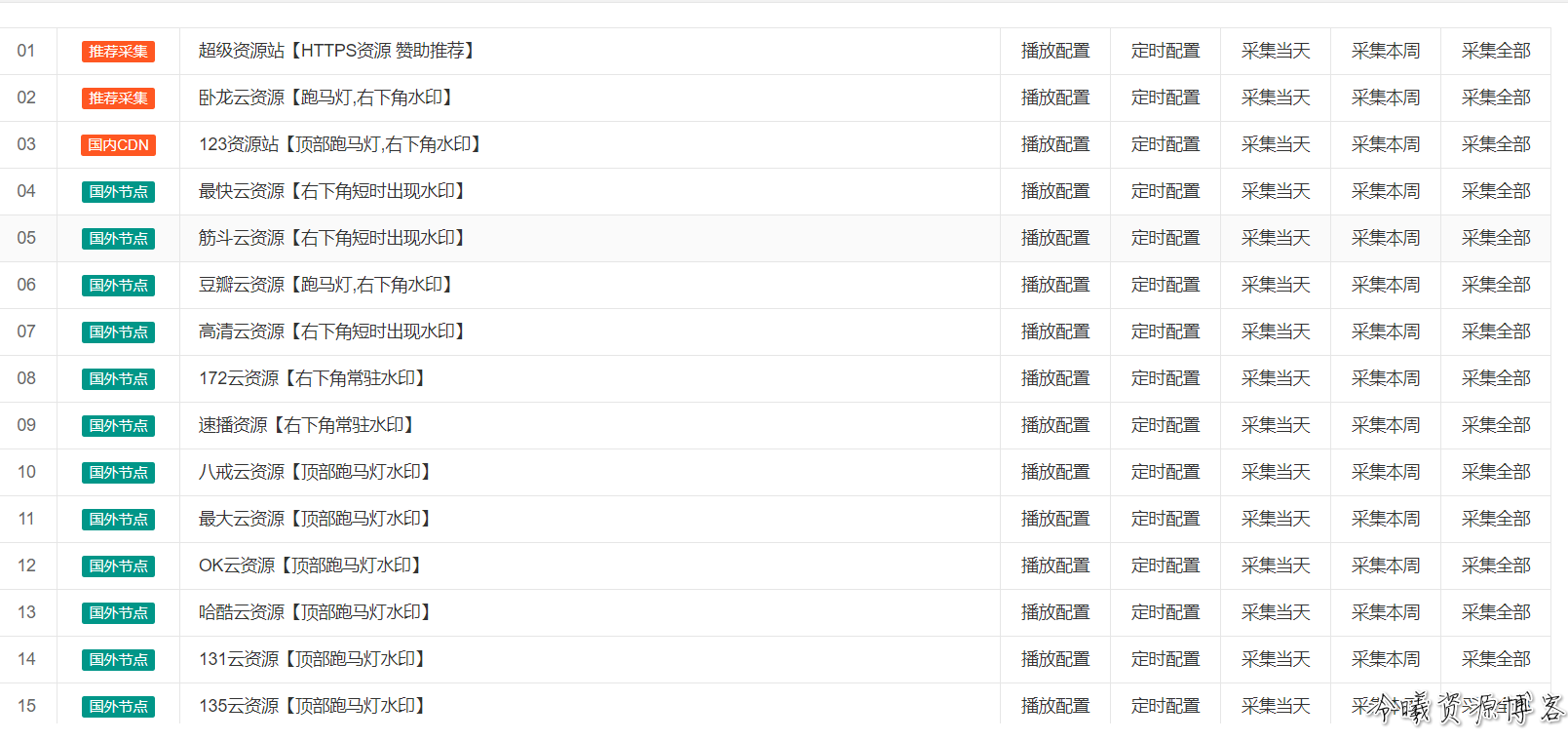Screen dimensions: 1568x741
Task: Click the 推荐采集 badge in row 02
Action: point(118,98)
